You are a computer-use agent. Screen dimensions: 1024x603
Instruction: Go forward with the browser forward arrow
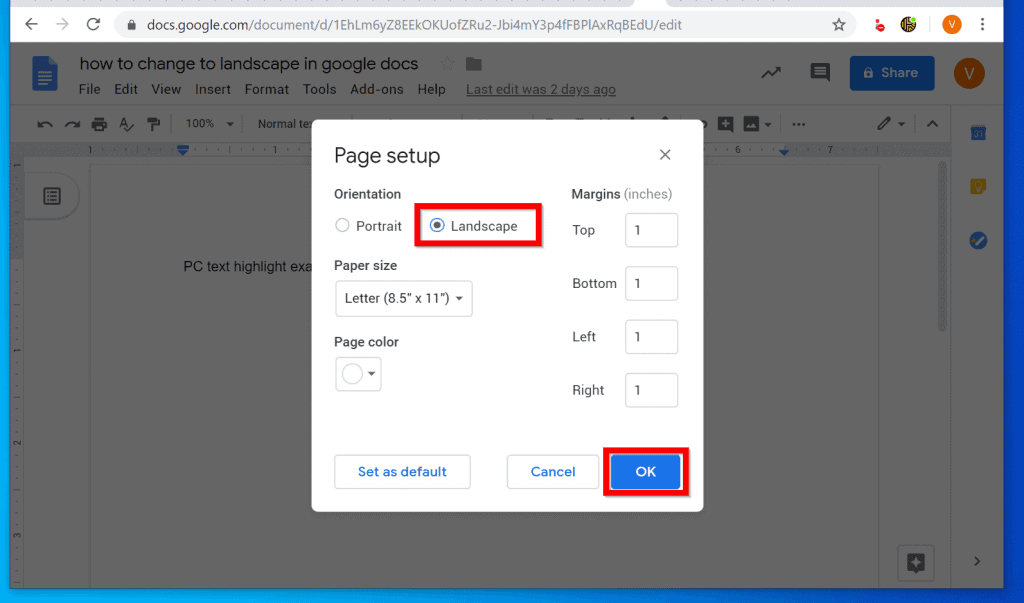point(62,25)
